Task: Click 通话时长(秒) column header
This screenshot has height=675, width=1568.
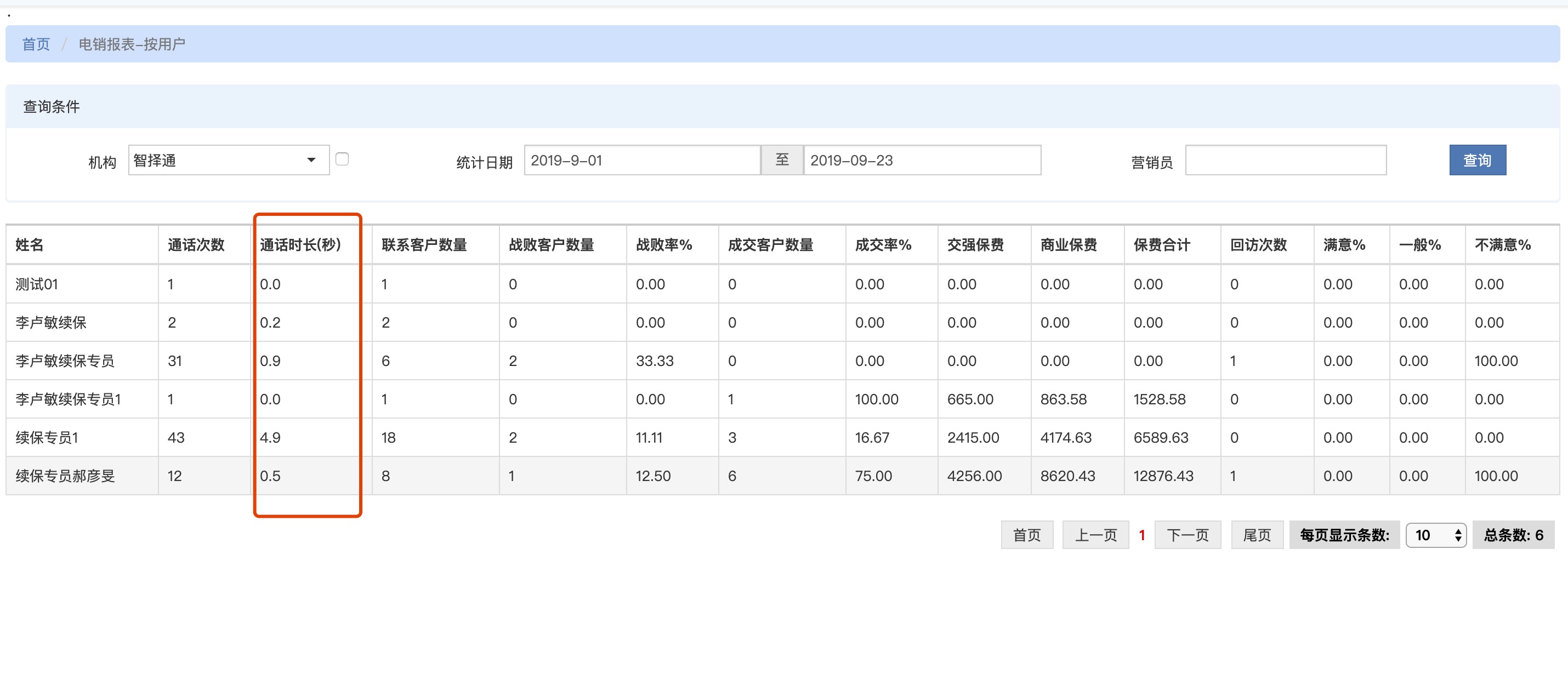Action: pos(300,245)
